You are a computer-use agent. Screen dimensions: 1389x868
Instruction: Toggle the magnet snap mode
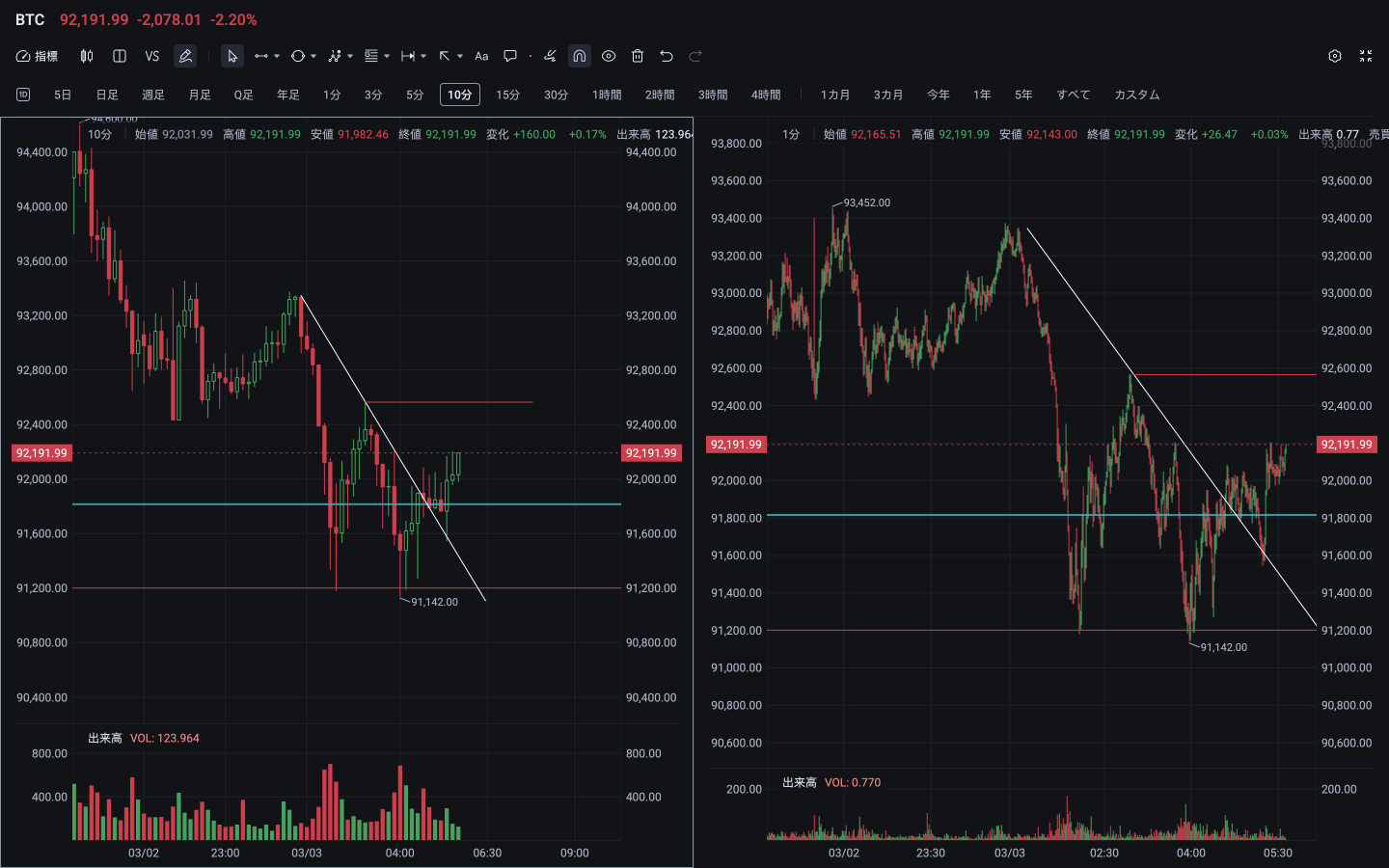[579, 56]
